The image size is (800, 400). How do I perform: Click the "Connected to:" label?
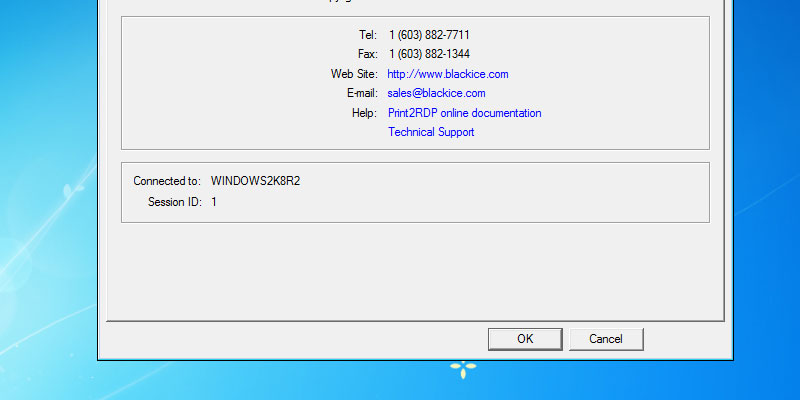tap(167, 182)
